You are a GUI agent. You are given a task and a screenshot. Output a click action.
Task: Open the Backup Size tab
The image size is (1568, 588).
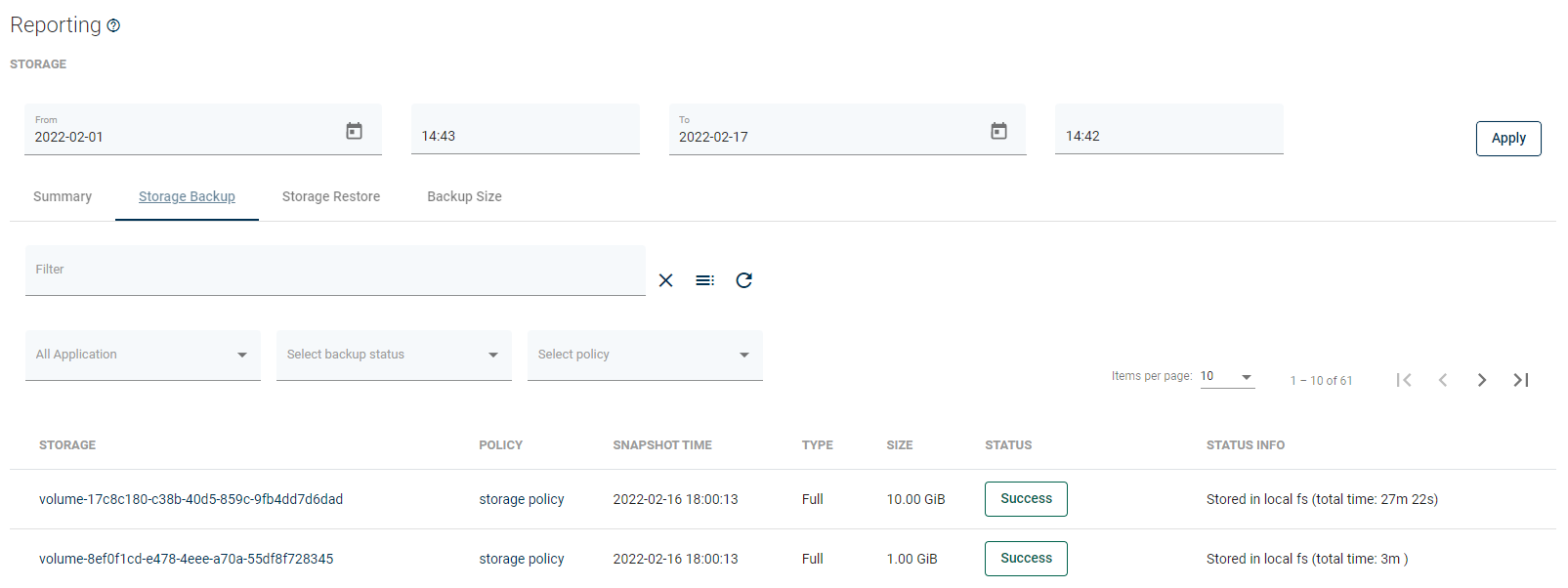click(464, 196)
